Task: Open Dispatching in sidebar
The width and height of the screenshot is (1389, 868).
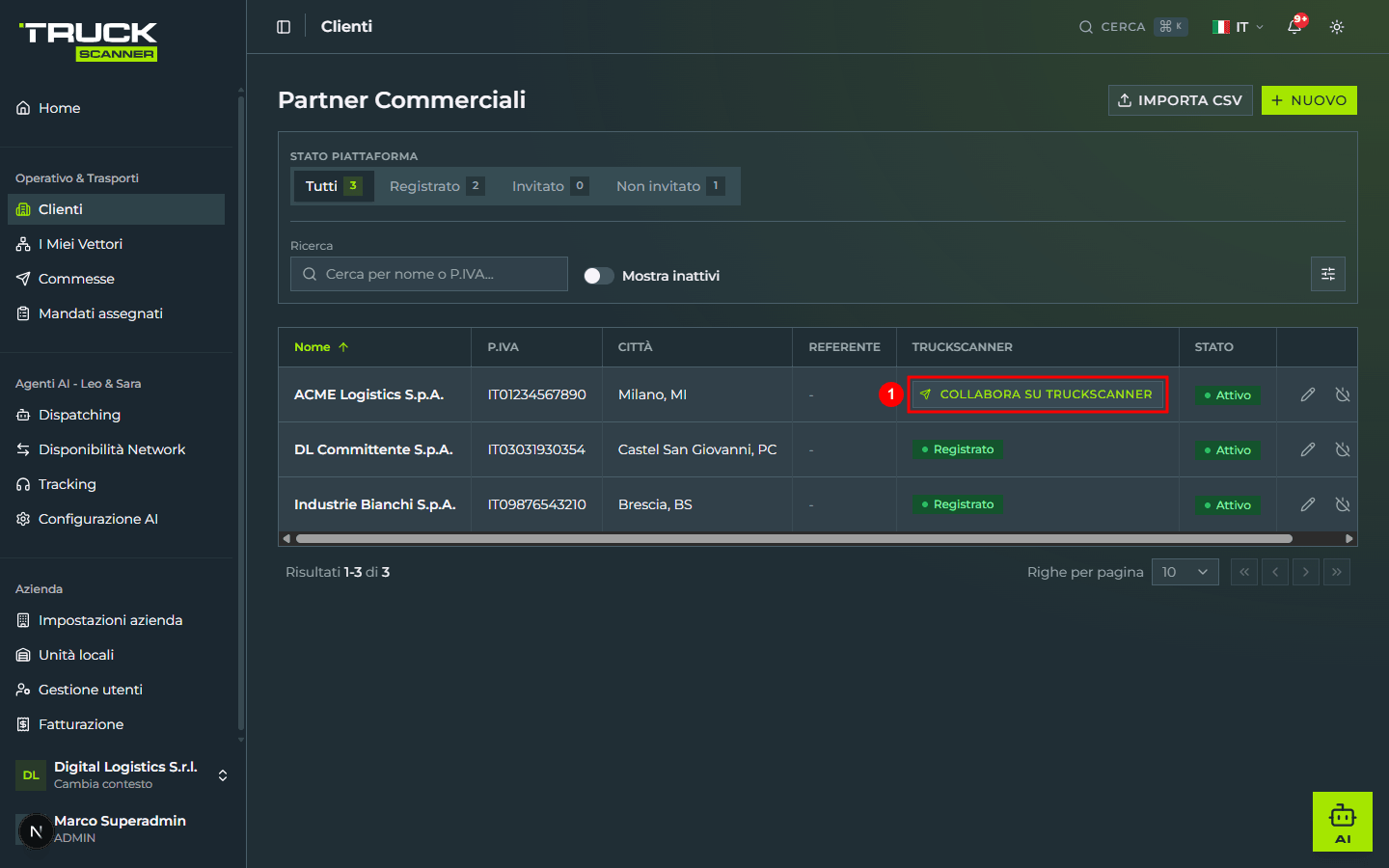Action: coord(116,415)
